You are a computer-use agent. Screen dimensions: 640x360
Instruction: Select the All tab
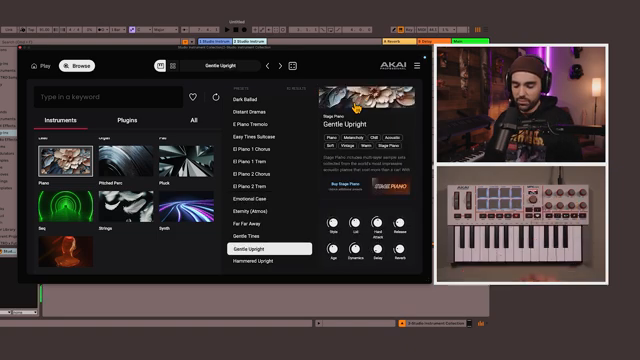194,120
